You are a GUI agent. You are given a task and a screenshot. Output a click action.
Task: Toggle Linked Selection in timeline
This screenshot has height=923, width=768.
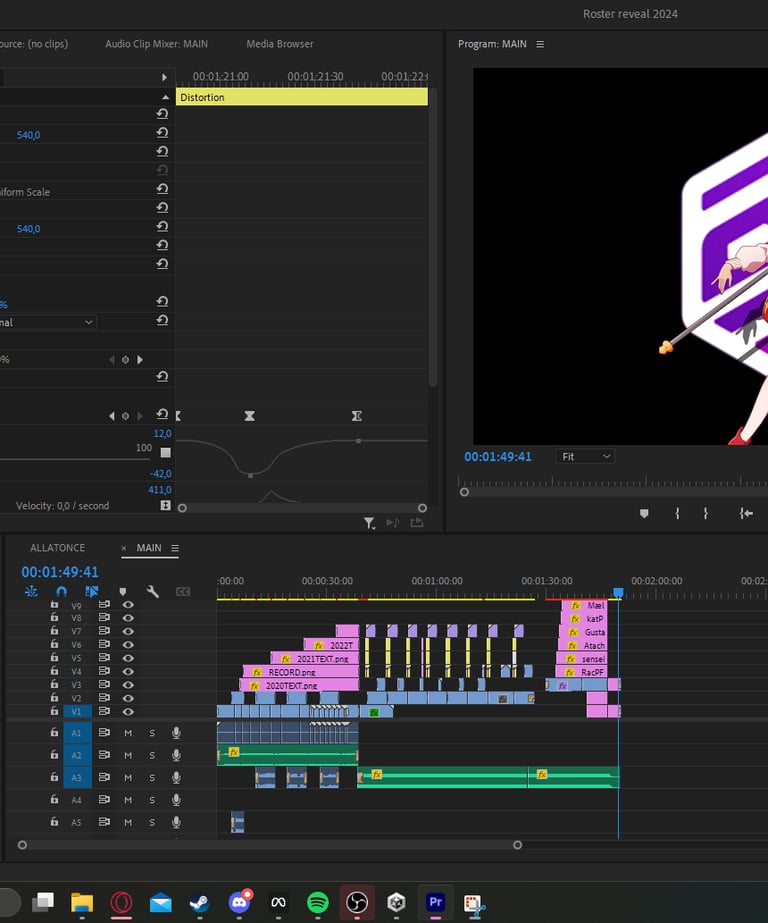coord(91,592)
